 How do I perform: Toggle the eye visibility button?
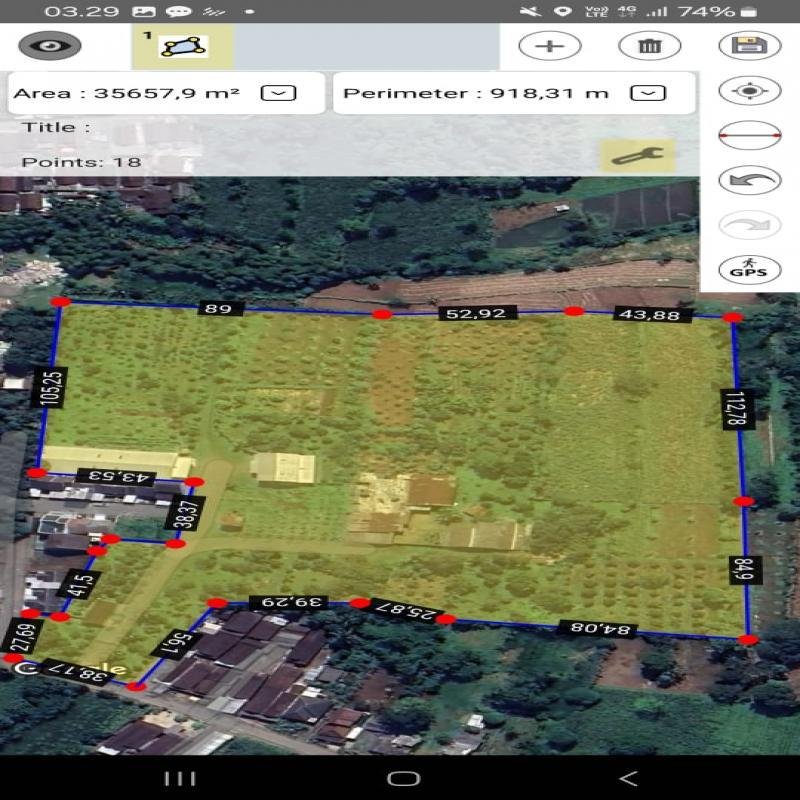click(x=50, y=46)
